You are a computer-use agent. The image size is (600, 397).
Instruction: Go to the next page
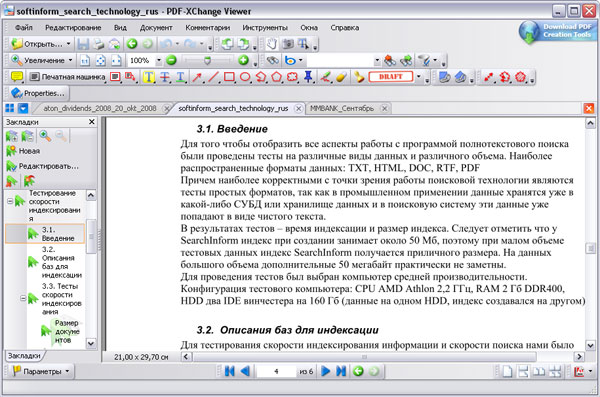[x=326, y=371]
